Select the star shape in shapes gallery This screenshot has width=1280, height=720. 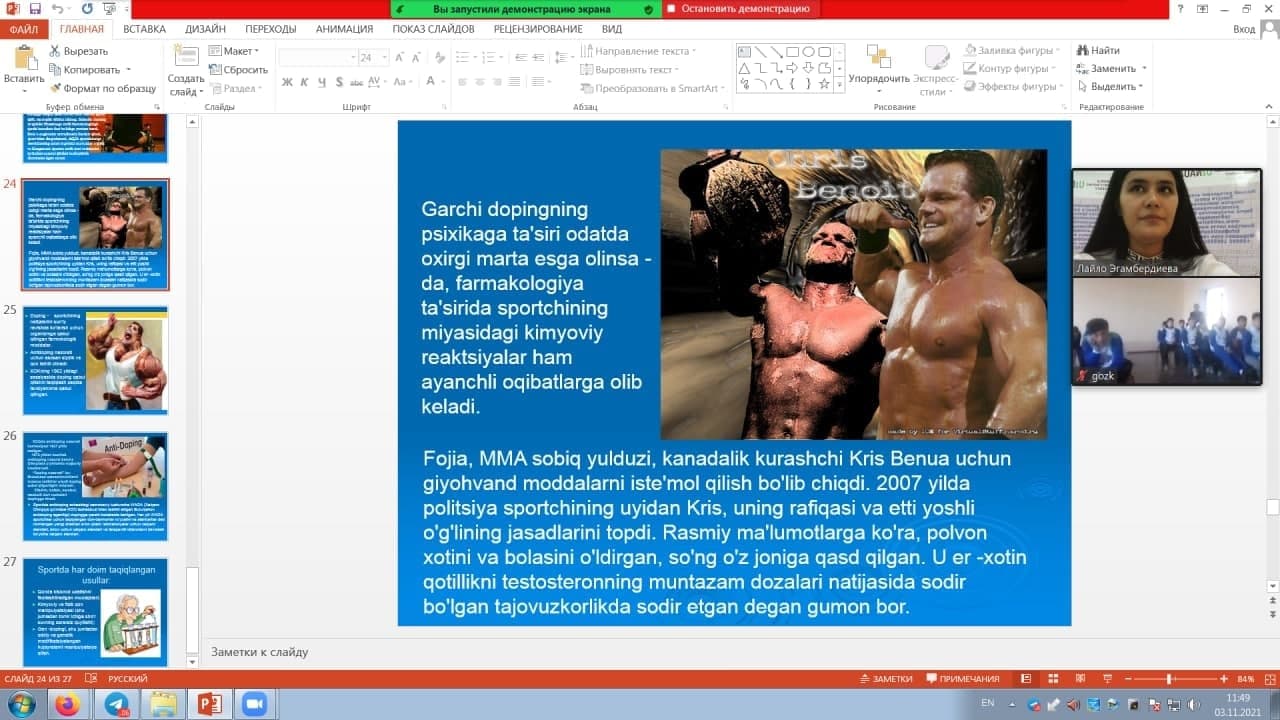pos(824,84)
